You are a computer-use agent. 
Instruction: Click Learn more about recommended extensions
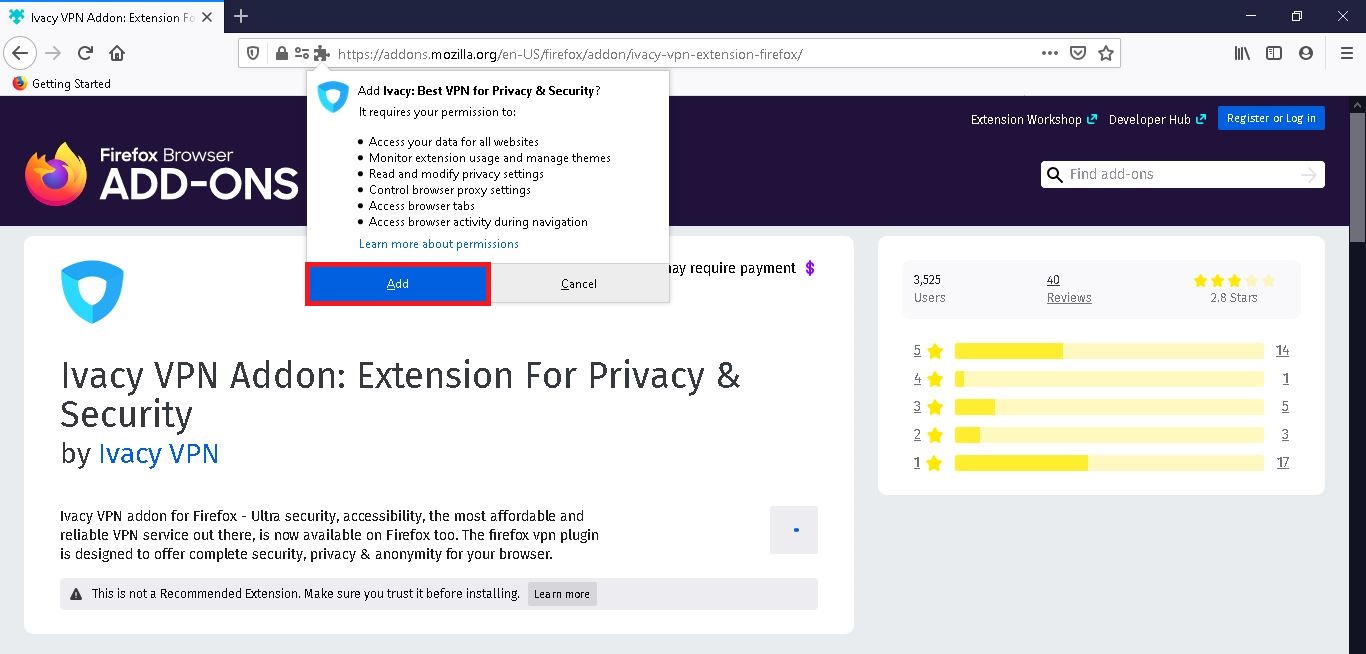[x=562, y=594]
